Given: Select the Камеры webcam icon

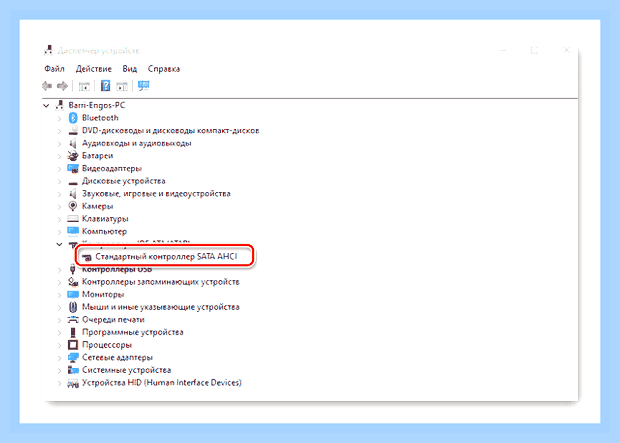Looking at the screenshot, I should pyautogui.click(x=73, y=206).
